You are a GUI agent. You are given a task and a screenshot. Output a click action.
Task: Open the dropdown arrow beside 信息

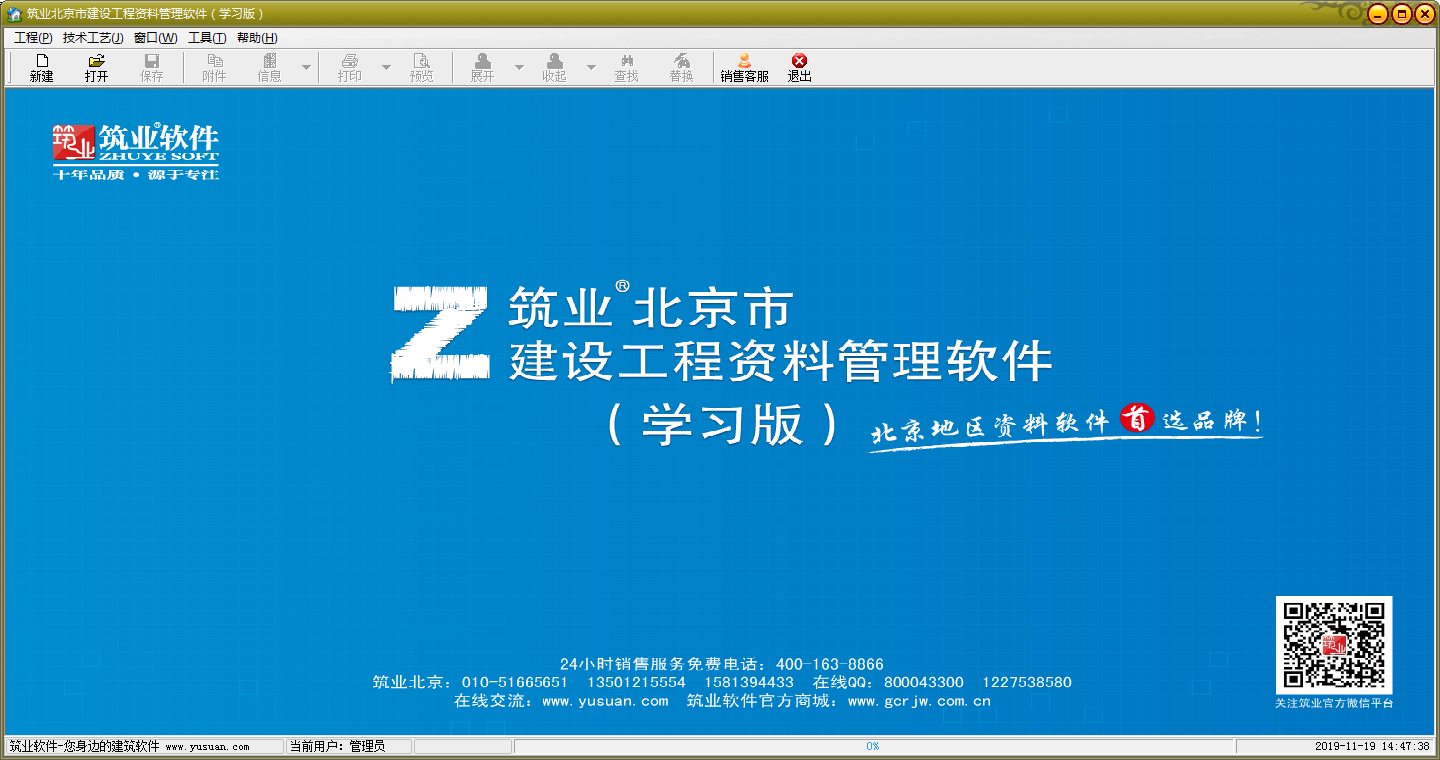306,67
